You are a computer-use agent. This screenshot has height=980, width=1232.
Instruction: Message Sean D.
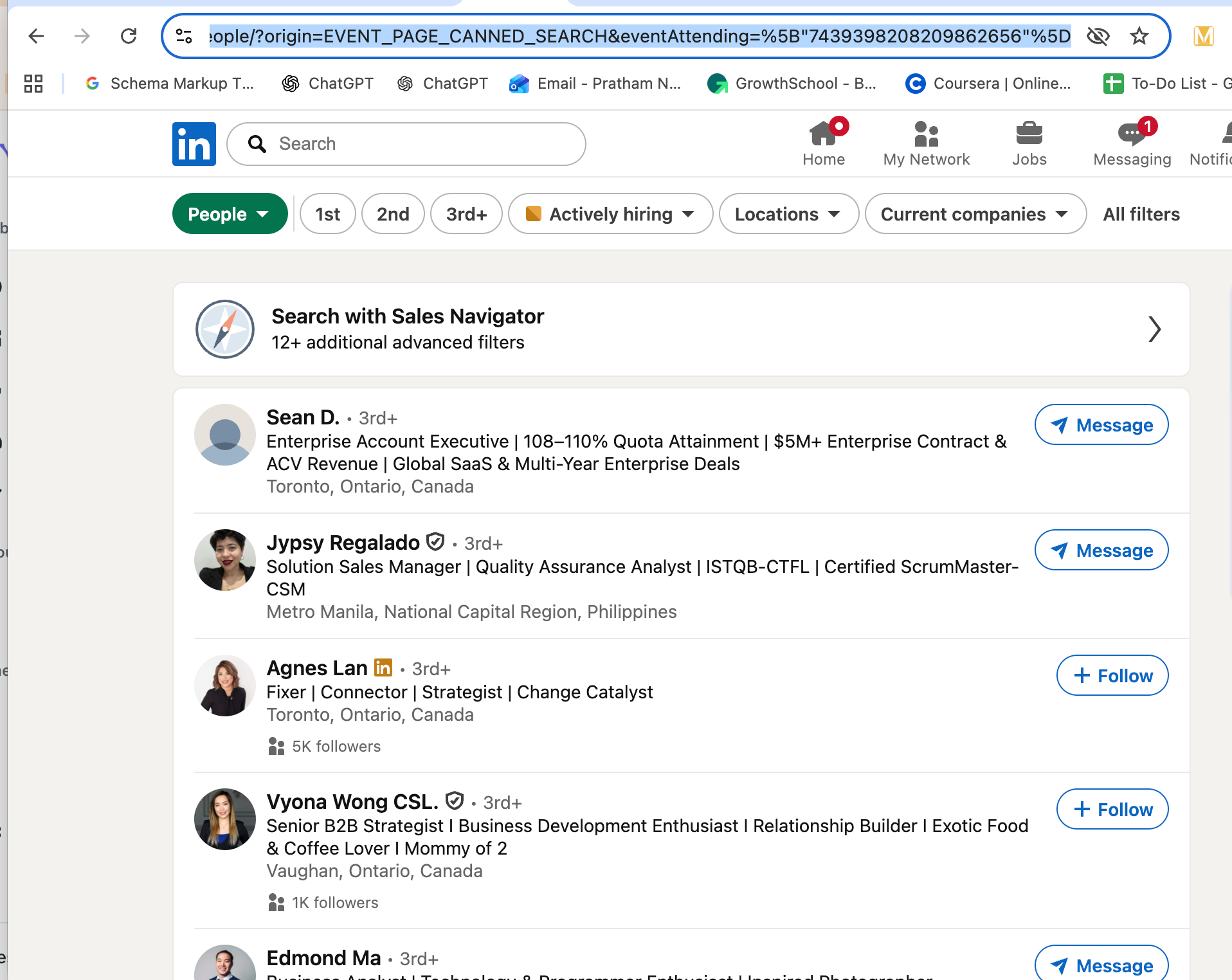pyautogui.click(x=1101, y=425)
